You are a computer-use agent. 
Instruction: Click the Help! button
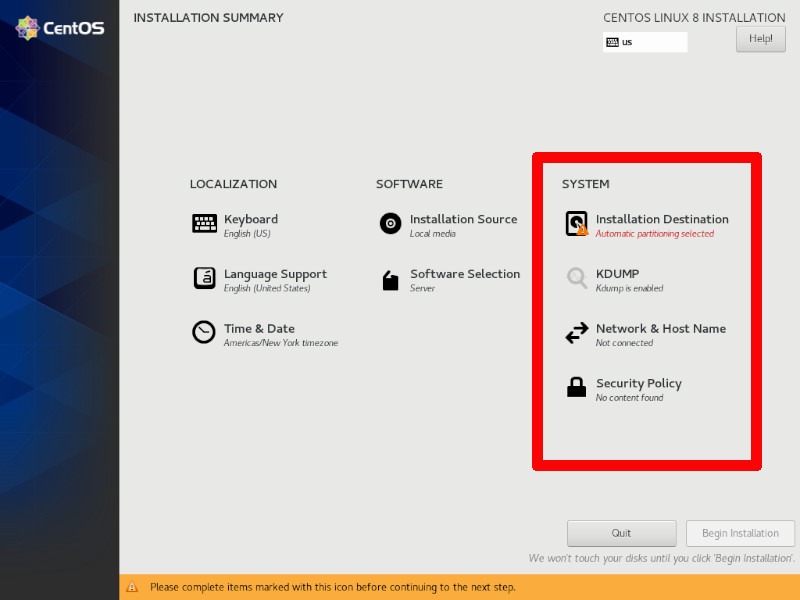coord(760,38)
